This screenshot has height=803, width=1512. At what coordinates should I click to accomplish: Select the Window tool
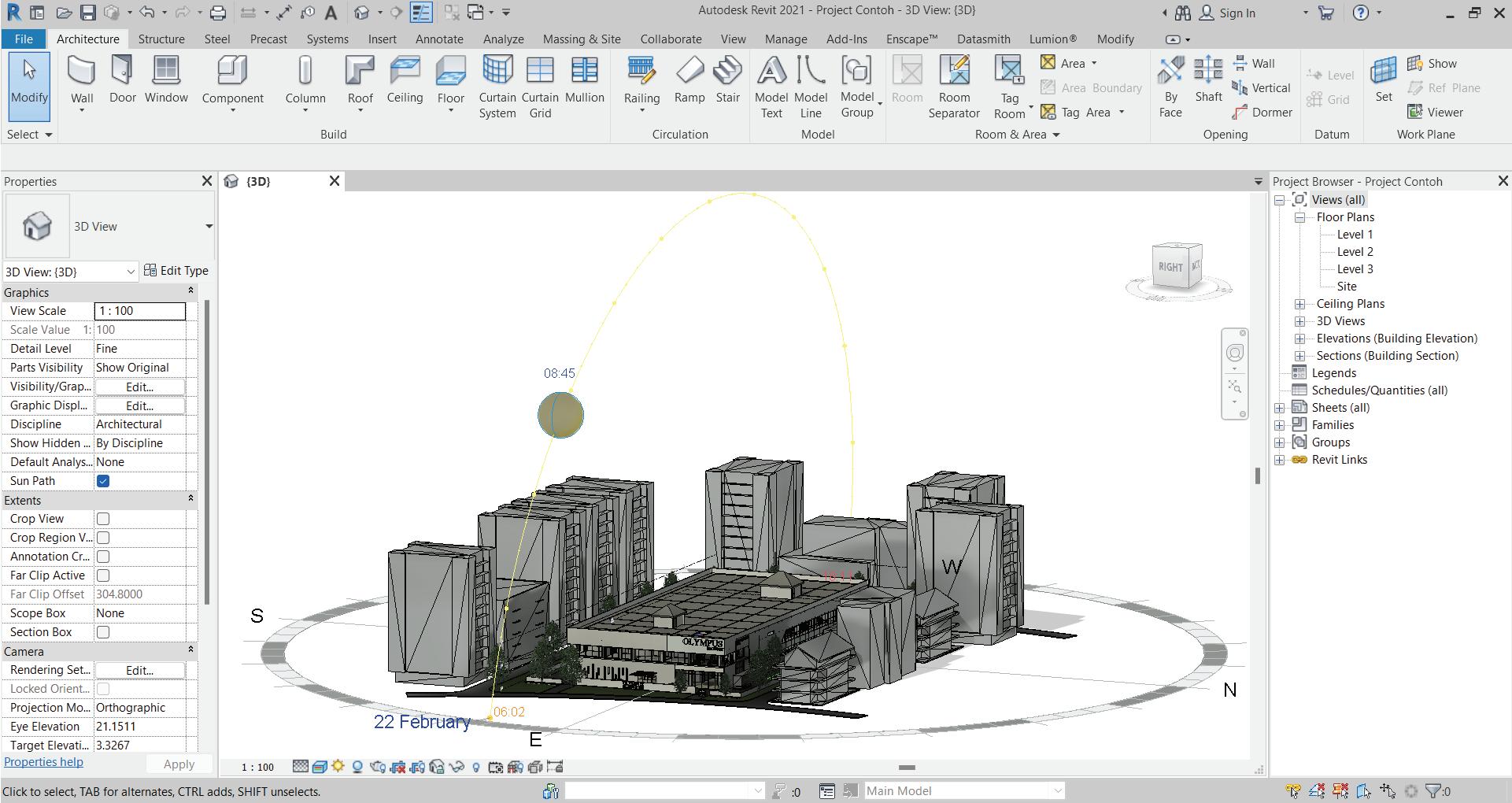[166, 80]
